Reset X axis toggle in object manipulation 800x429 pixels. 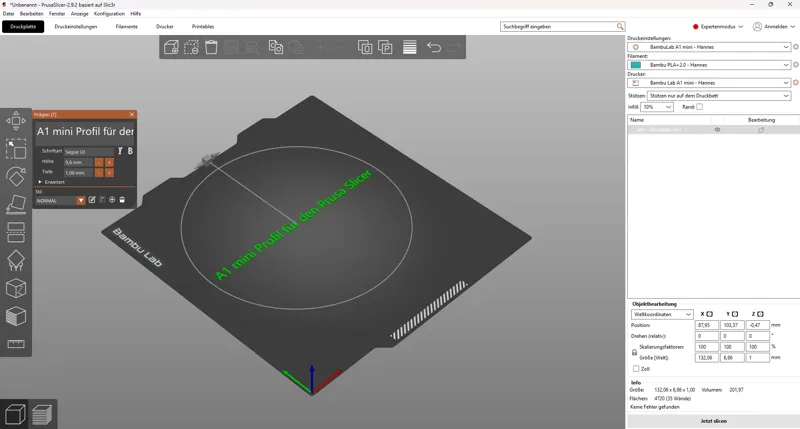[x=709, y=314]
